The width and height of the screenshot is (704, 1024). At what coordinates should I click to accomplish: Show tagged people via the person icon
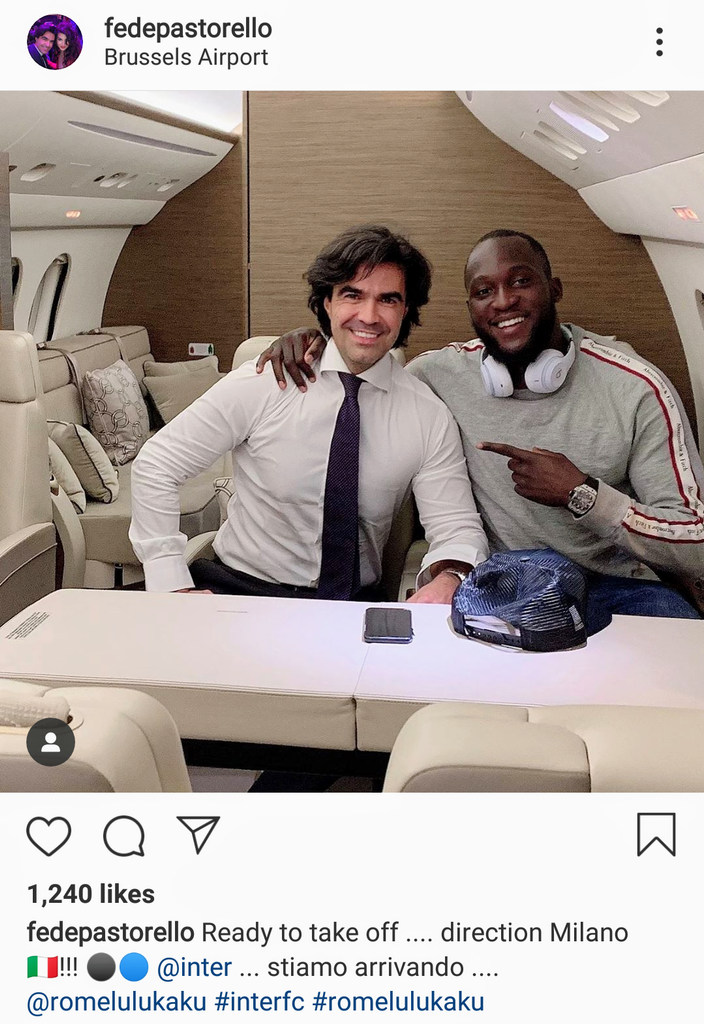coord(50,742)
